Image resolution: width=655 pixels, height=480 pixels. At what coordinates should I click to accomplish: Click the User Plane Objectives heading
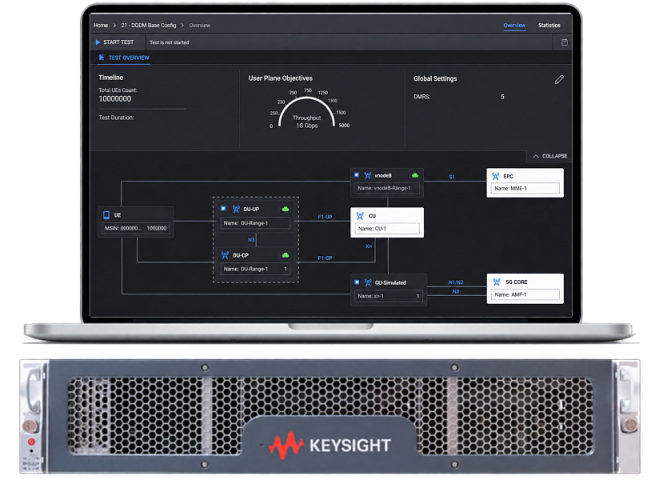[280, 79]
